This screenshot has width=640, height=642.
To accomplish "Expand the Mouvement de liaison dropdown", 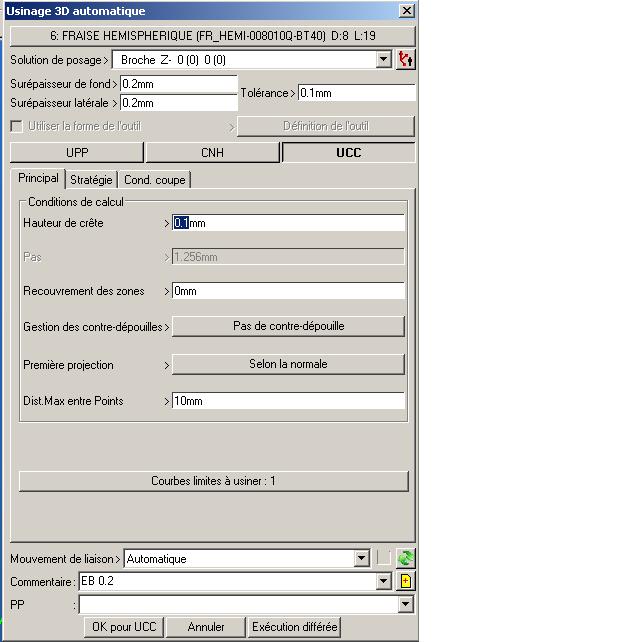I will click(x=361, y=558).
